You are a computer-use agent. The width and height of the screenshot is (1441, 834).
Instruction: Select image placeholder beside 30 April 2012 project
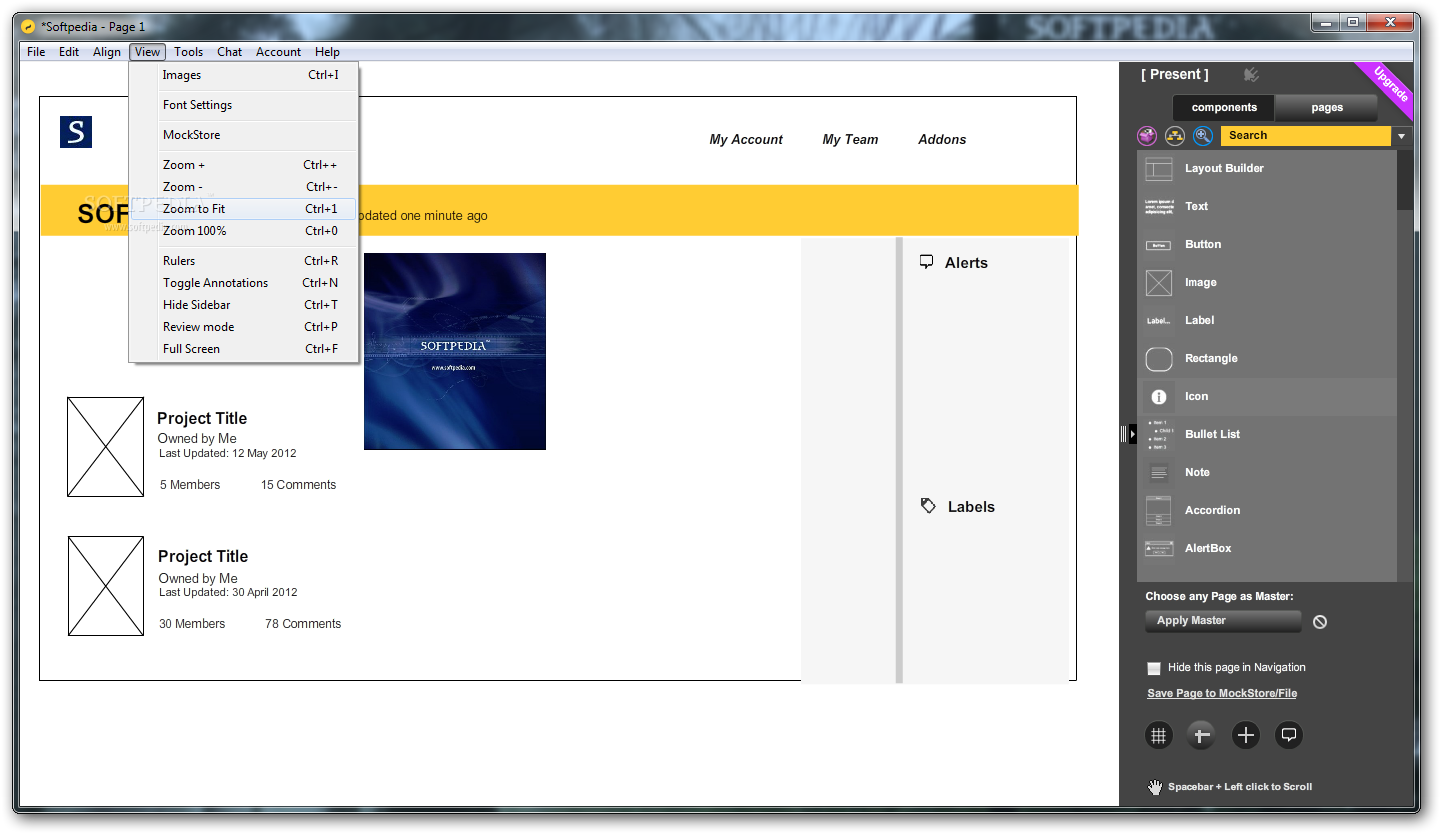click(106, 586)
